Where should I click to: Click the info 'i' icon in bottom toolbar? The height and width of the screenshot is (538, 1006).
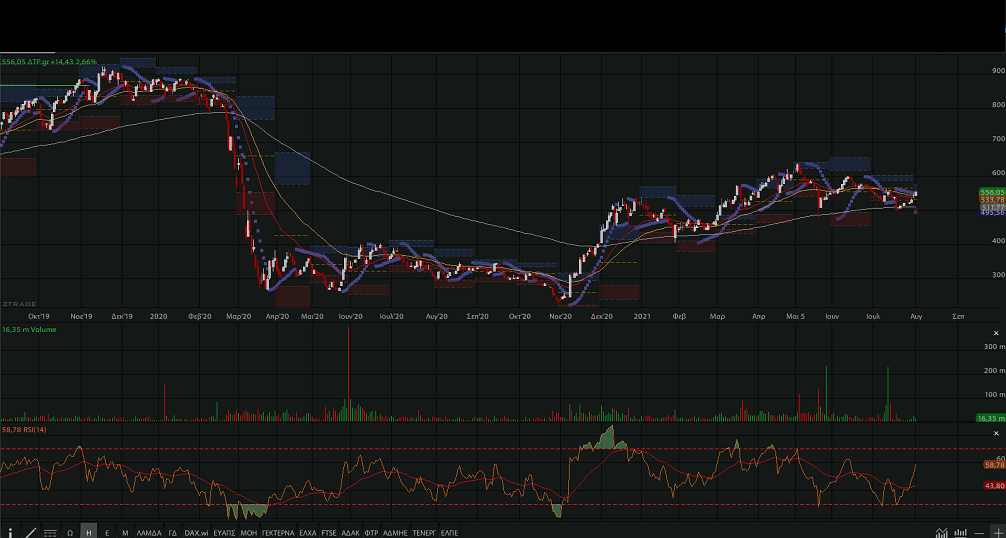[x=10, y=532]
